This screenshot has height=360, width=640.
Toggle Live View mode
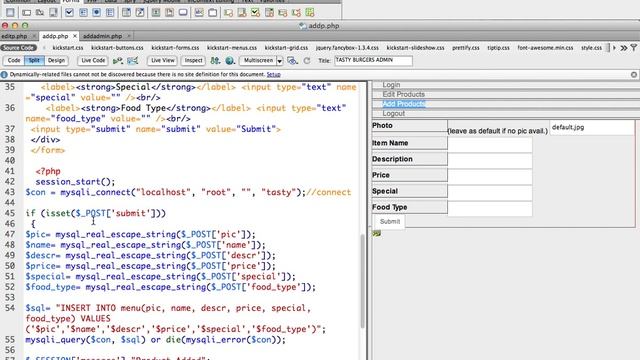point(162,60)
